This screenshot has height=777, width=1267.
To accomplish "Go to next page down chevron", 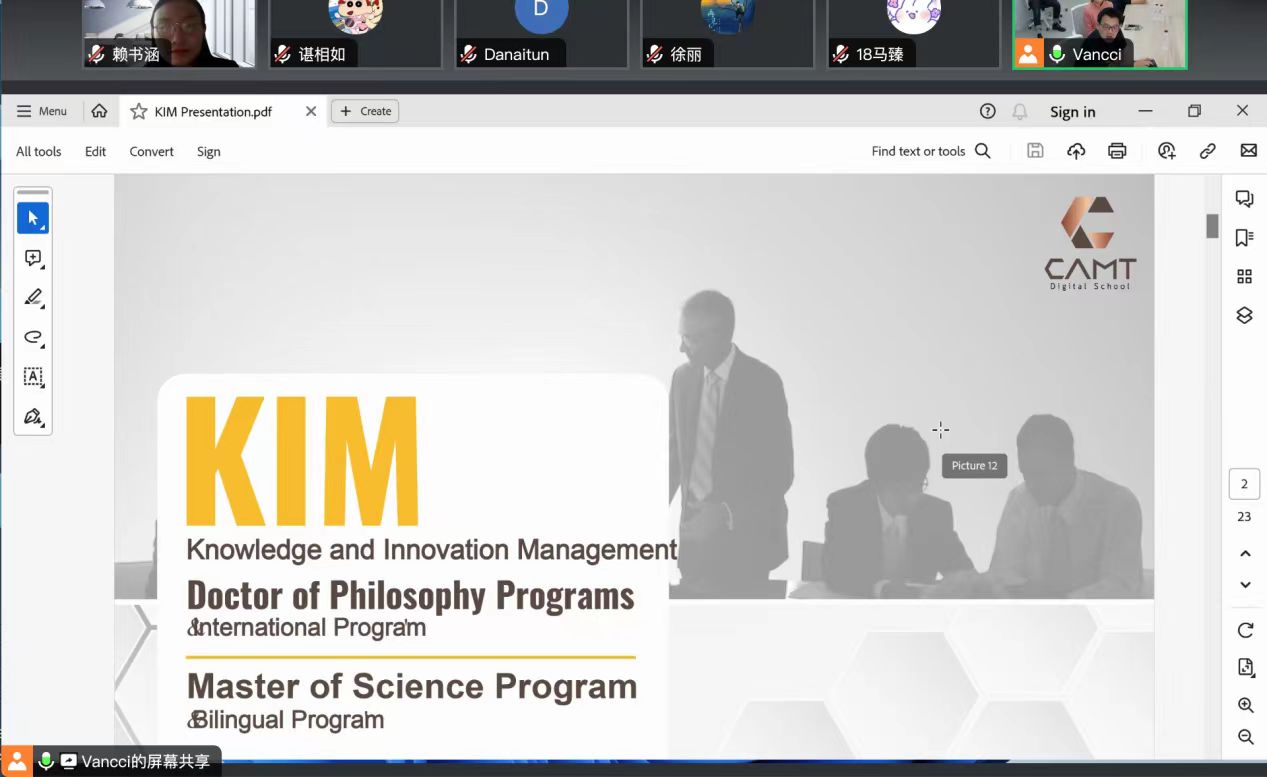I will (1245, 585).
